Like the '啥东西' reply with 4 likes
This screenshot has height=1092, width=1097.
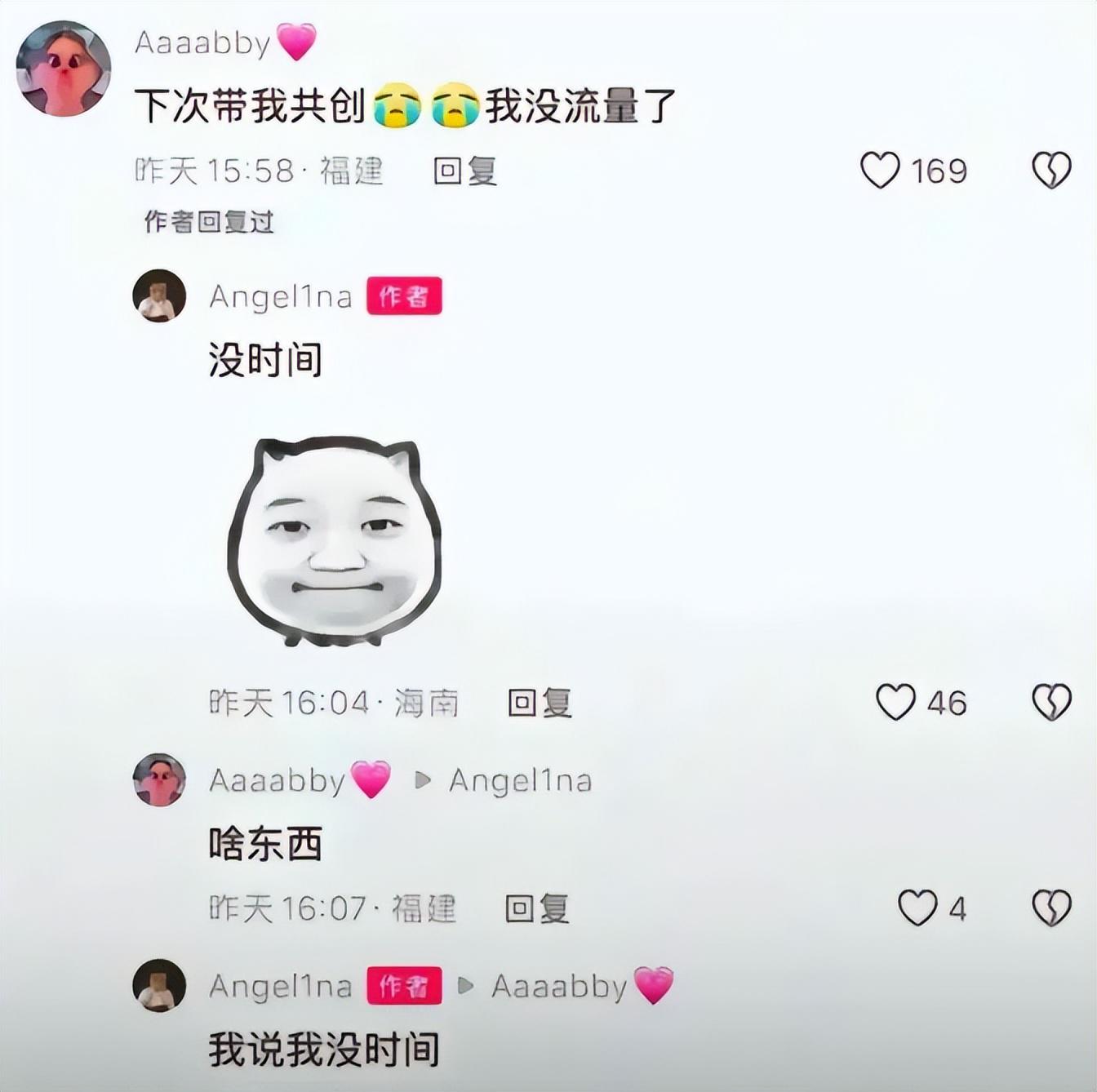[x=917, y=908]
